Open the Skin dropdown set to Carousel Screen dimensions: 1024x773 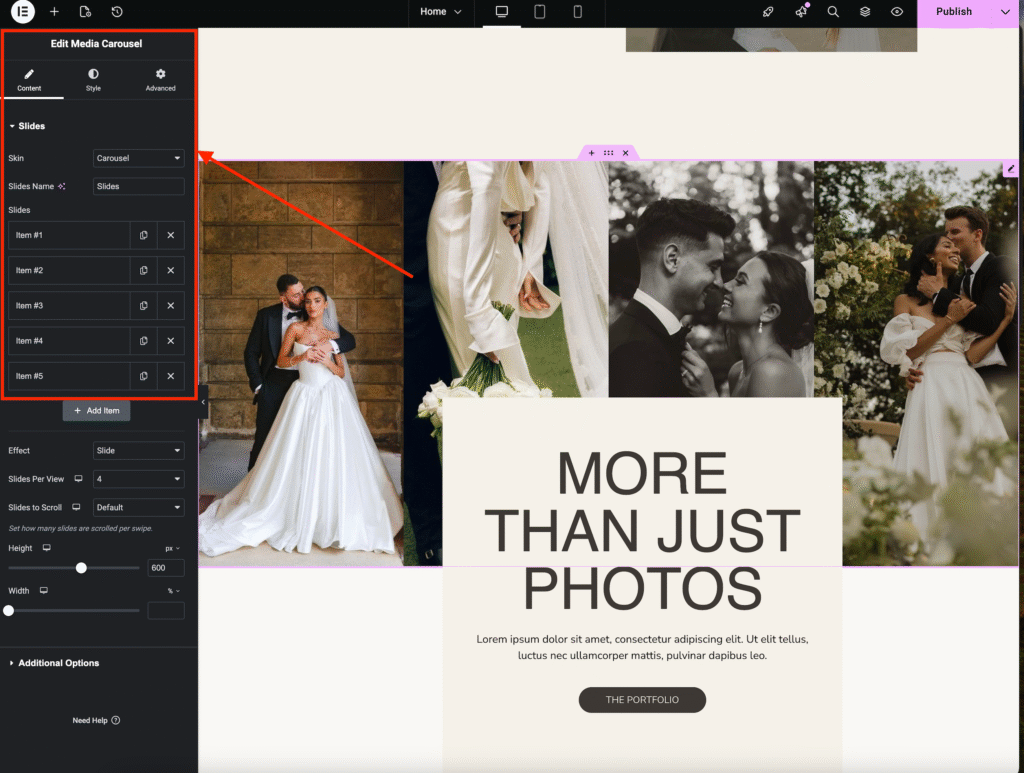(139, 158)
